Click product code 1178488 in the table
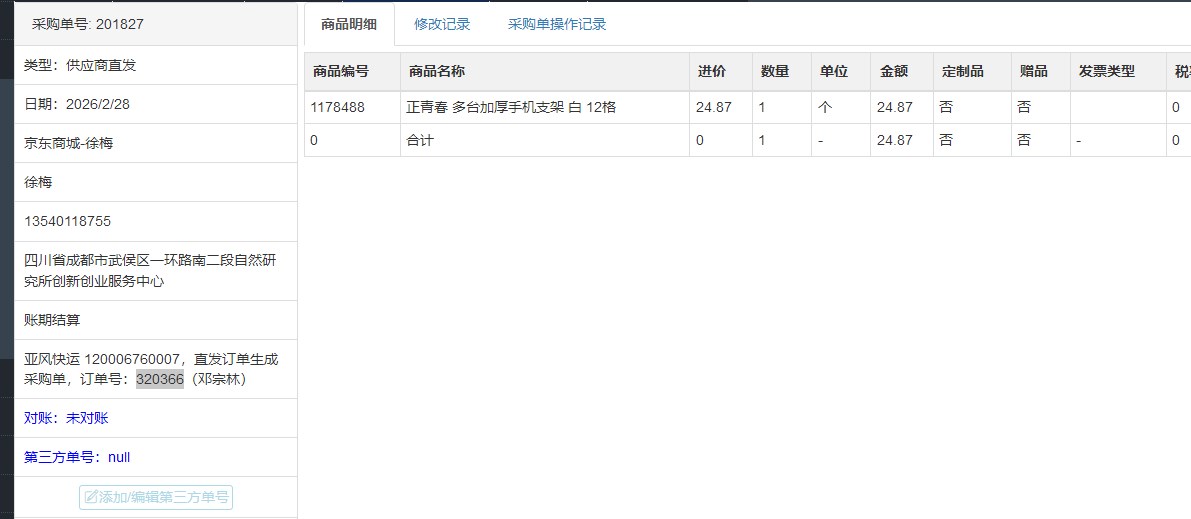This screenshot has height=519, width=1191. 337,107
